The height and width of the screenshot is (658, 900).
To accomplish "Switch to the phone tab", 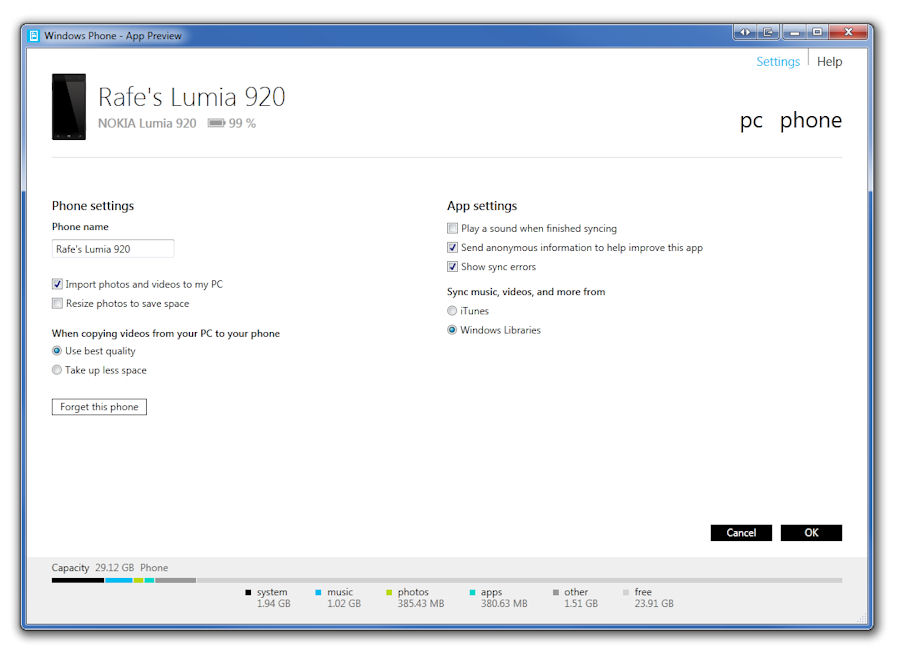I will click(x=810, y=121).
